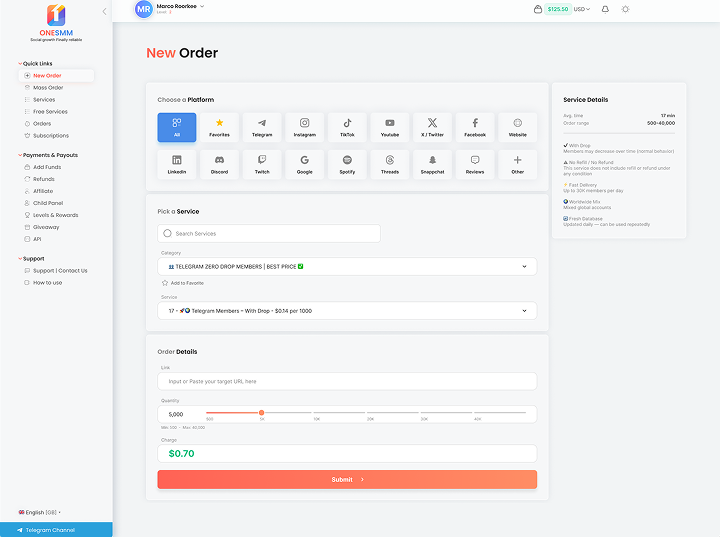
Task: Open the Affiliate sidebar item
Action: (x=39, y=191)
